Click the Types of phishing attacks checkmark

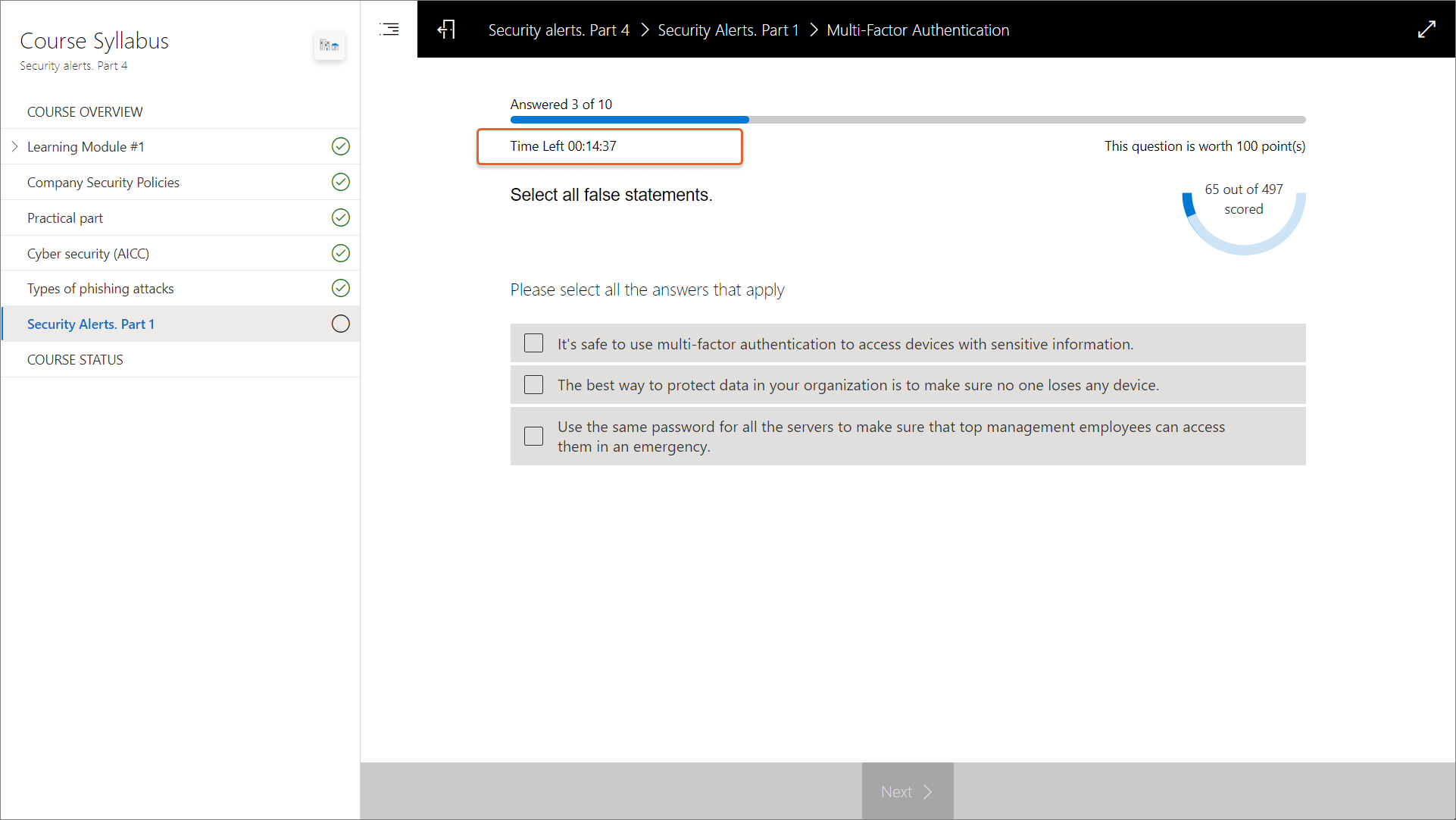[341, 288]
